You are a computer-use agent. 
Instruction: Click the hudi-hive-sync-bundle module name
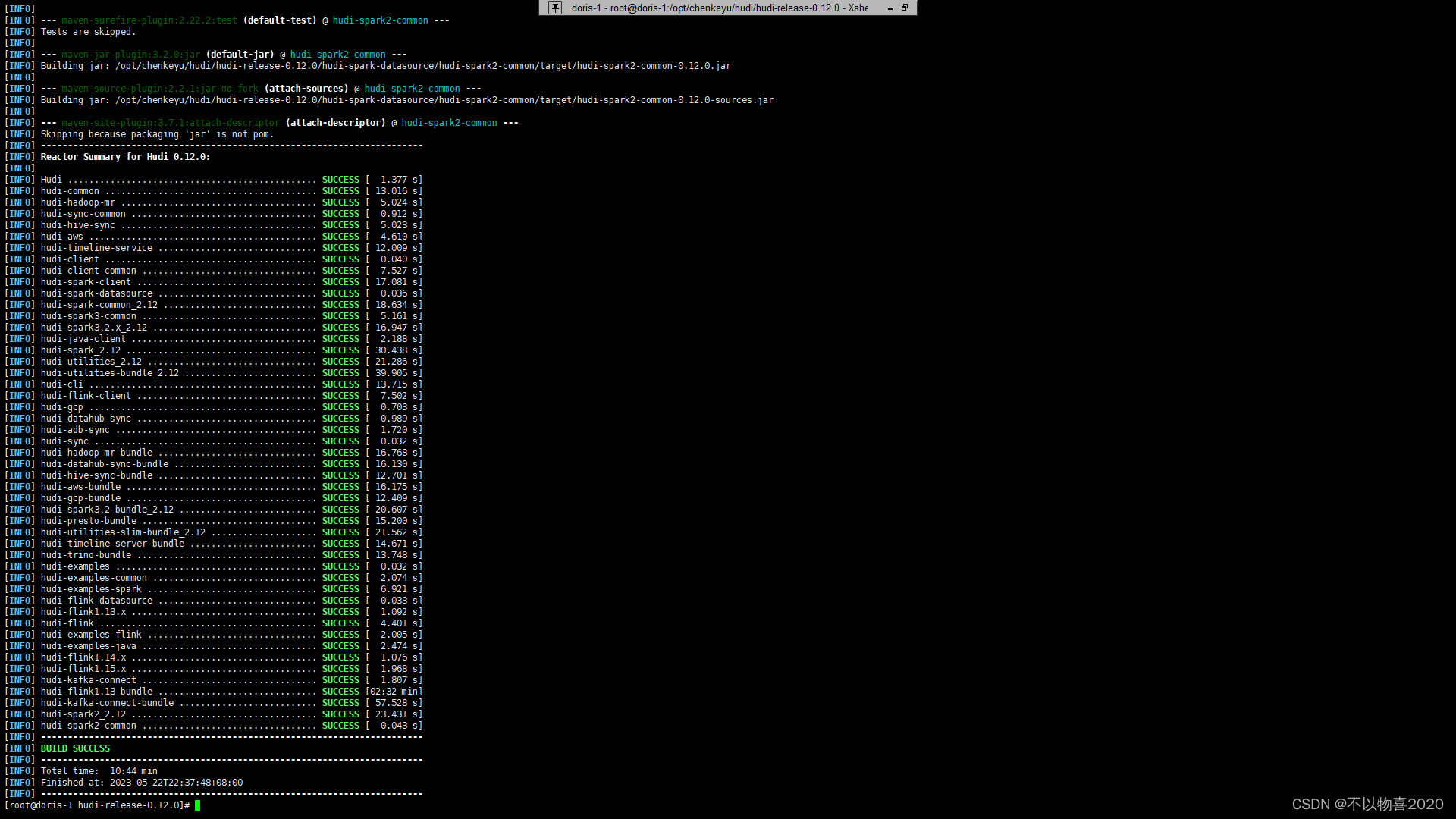pyautogui.click(x=96, y=475)
